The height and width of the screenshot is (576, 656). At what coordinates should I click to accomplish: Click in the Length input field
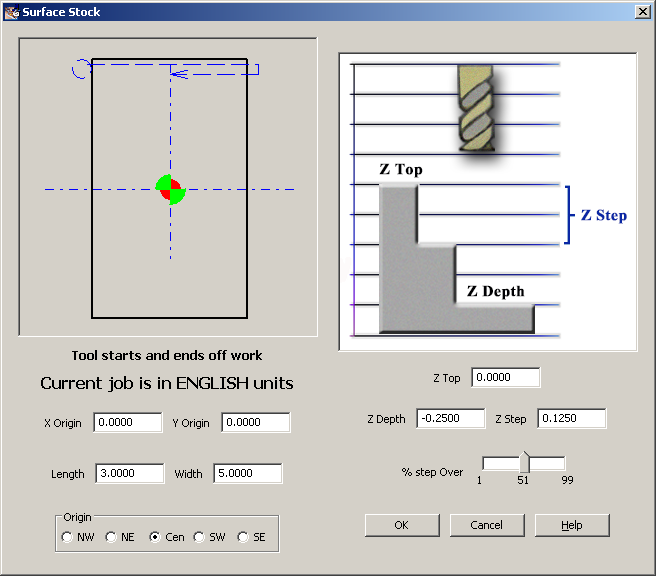click(x=130, y=473)
